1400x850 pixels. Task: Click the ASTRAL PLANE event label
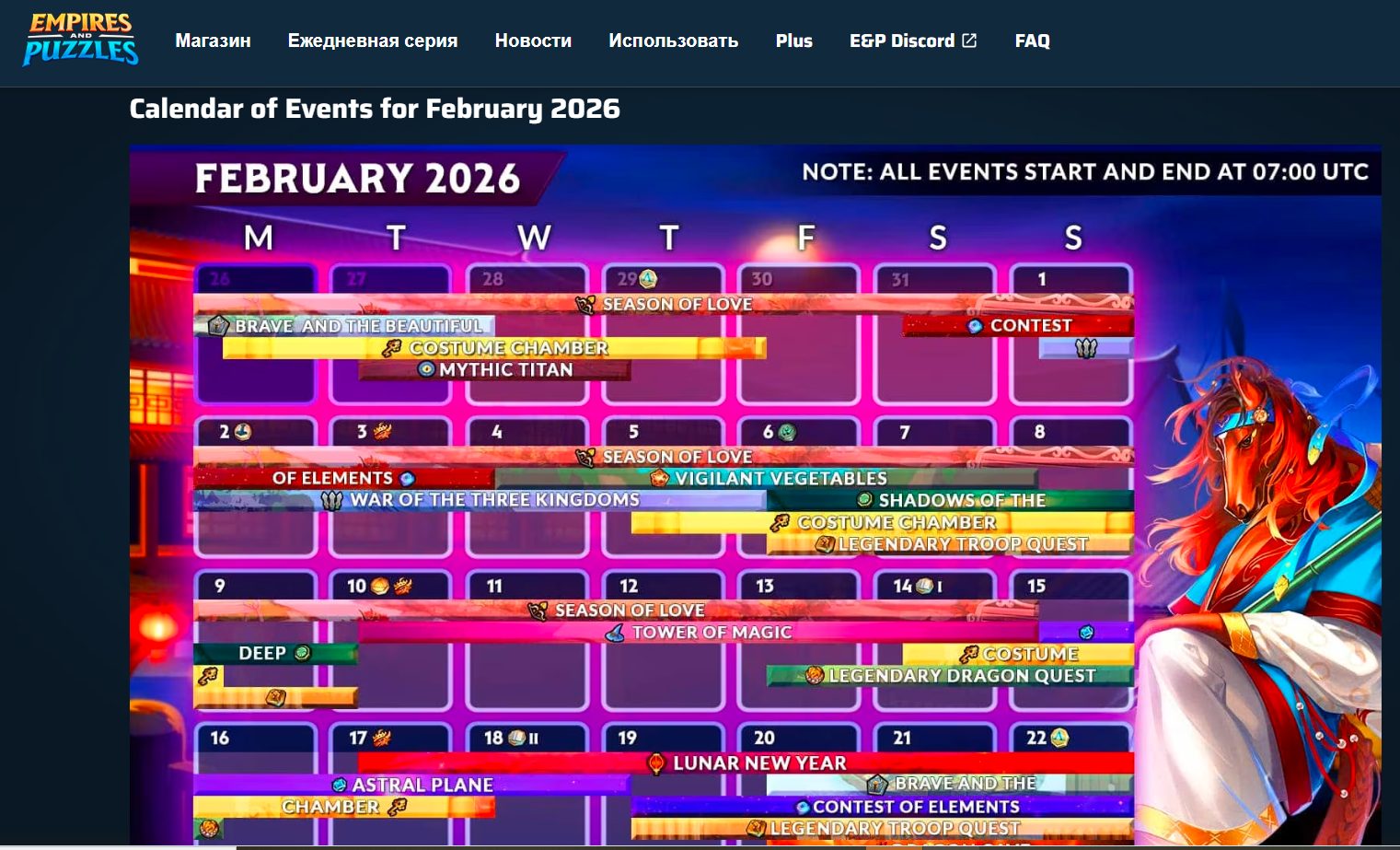click(x=422, y=786)
